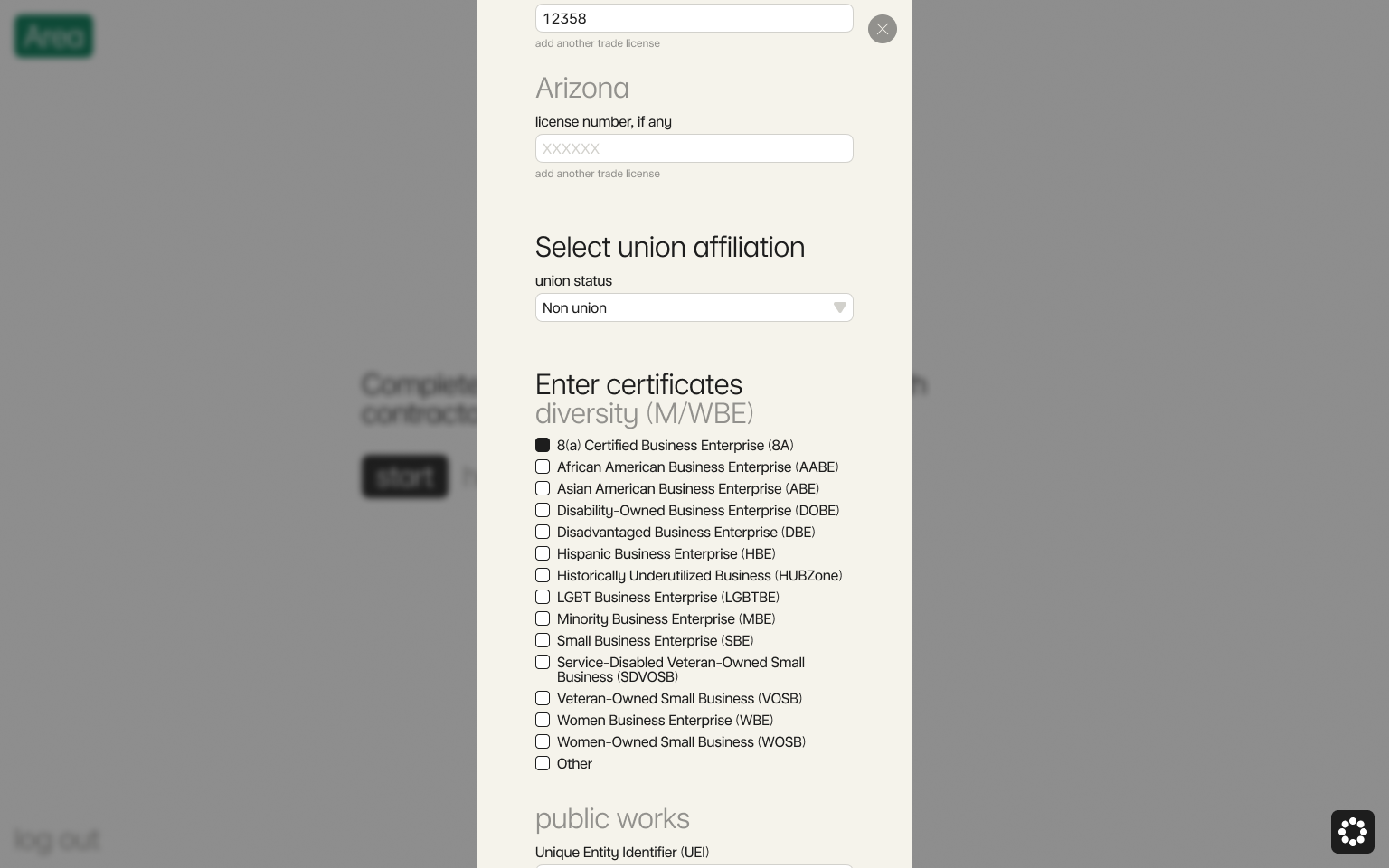Click the log out link
1389x868 pixels.
pos(57,839)
